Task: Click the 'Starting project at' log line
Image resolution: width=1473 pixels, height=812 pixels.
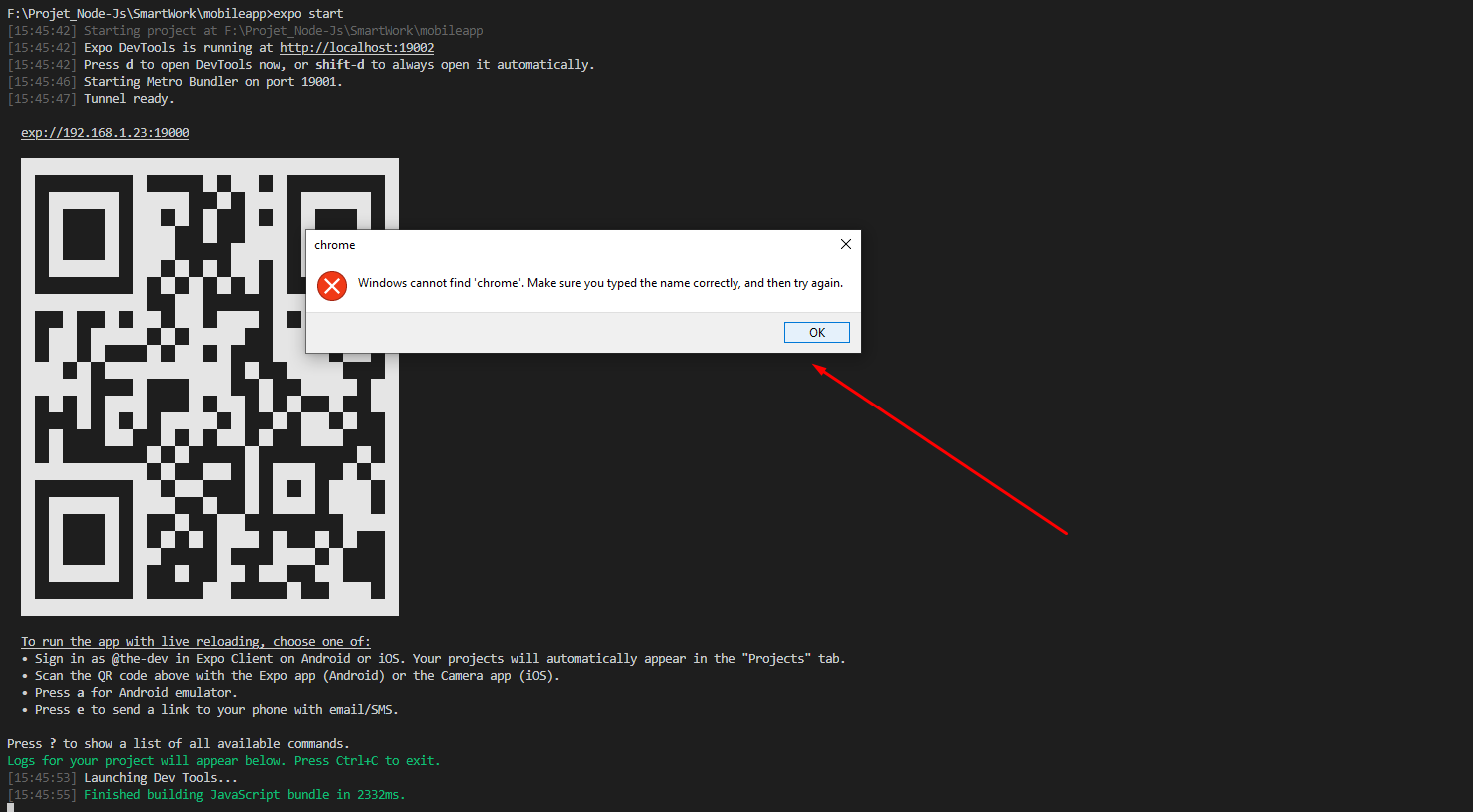Action: 245,30
